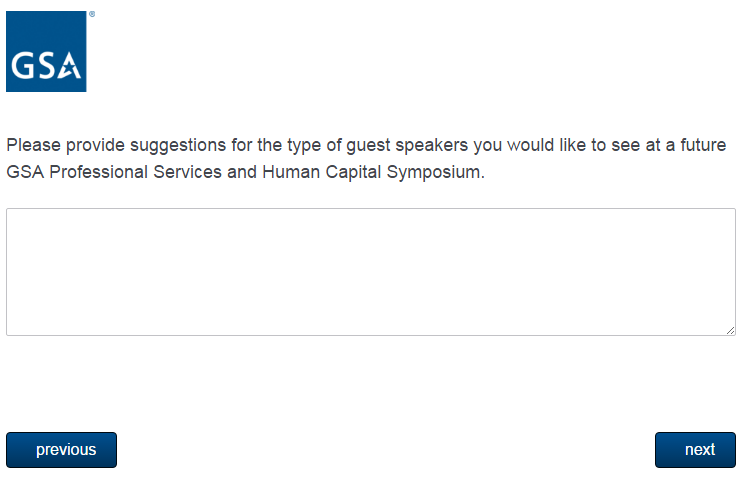Click the letter G in the logo
750x479 pixels.
tap(23, 66)
